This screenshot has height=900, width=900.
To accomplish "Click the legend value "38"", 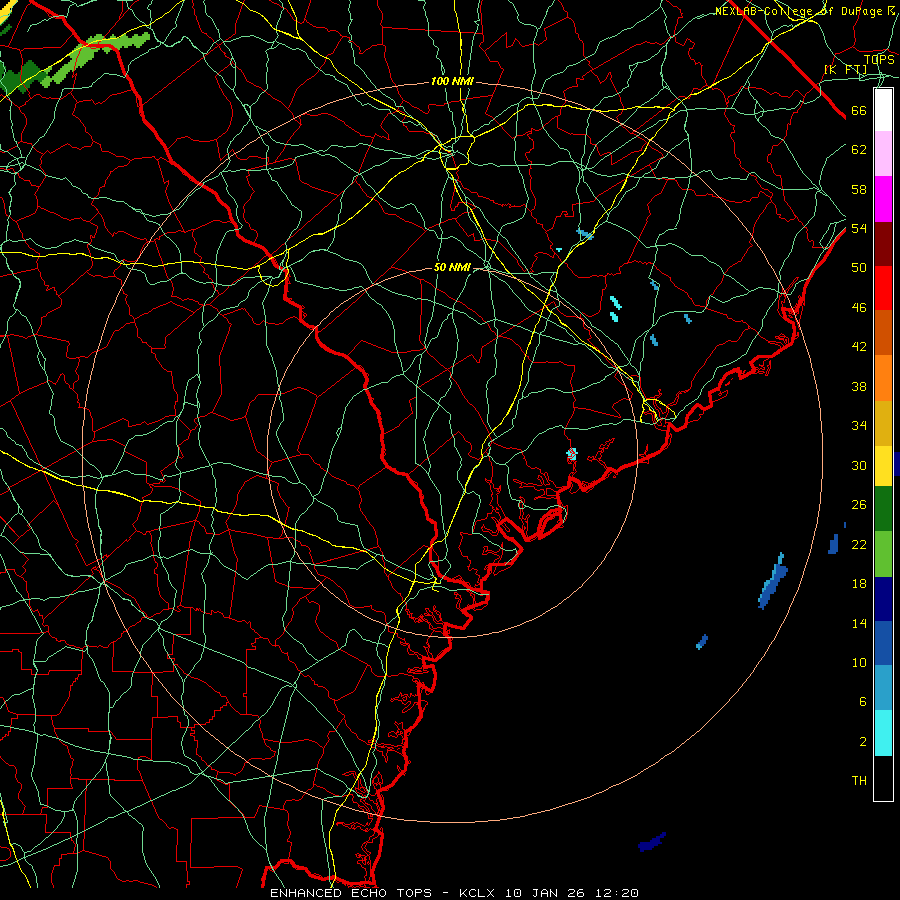I will [859, 386].
